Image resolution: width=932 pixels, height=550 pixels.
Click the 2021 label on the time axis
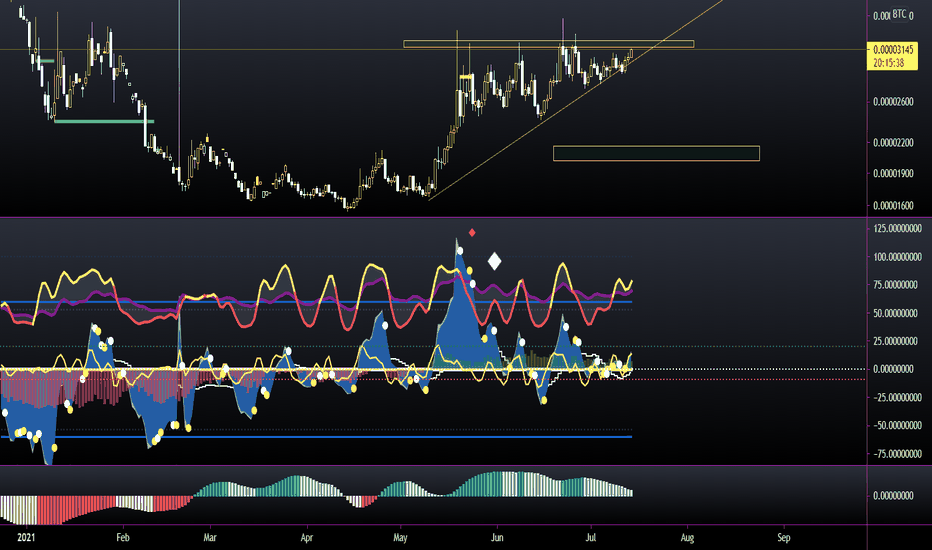point(26,538)
